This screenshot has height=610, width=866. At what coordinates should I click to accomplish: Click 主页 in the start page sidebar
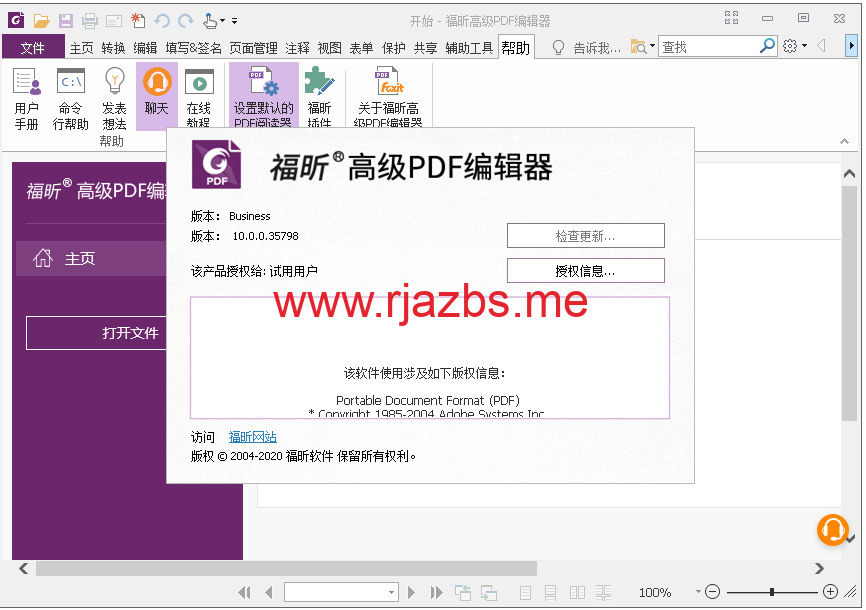pos(91,258)
